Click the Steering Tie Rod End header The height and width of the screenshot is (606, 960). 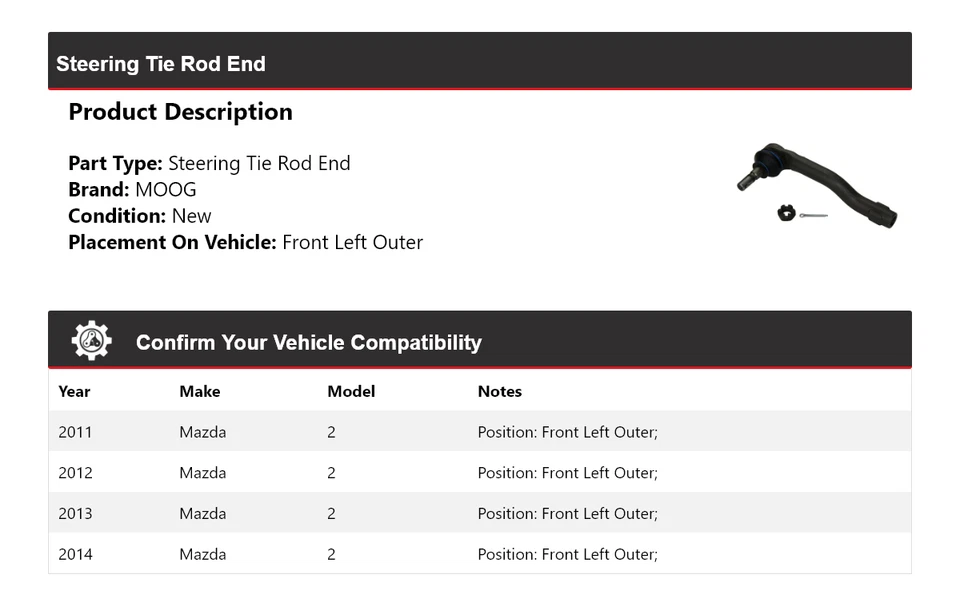pos(161,64)
